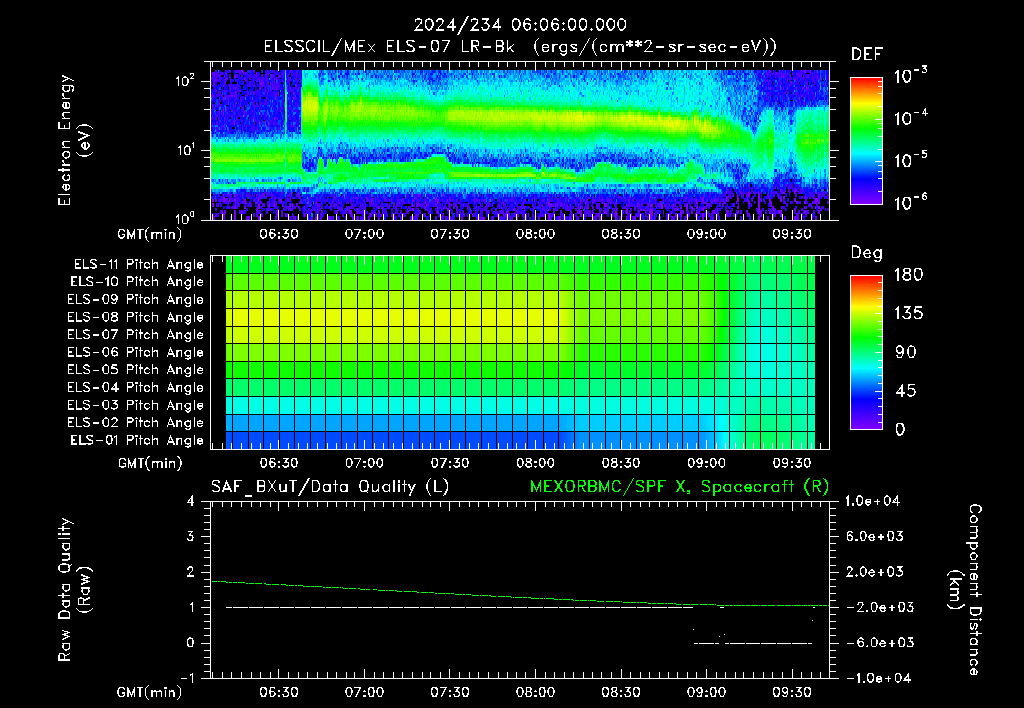This screenshot has height=708, width=1024.
Task: Click 06:30 time label under spectrogram
Action: (x=279, y=234)
